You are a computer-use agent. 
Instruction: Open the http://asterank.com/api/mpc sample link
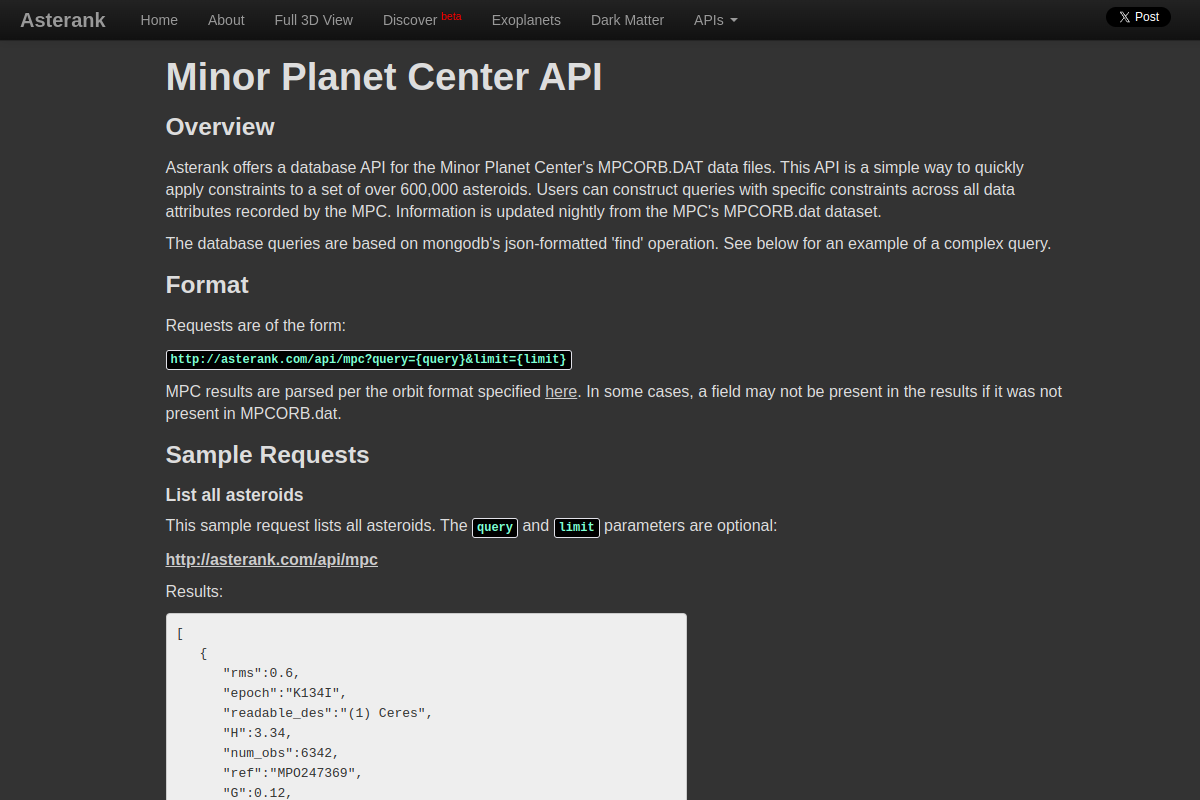(272, 560)
